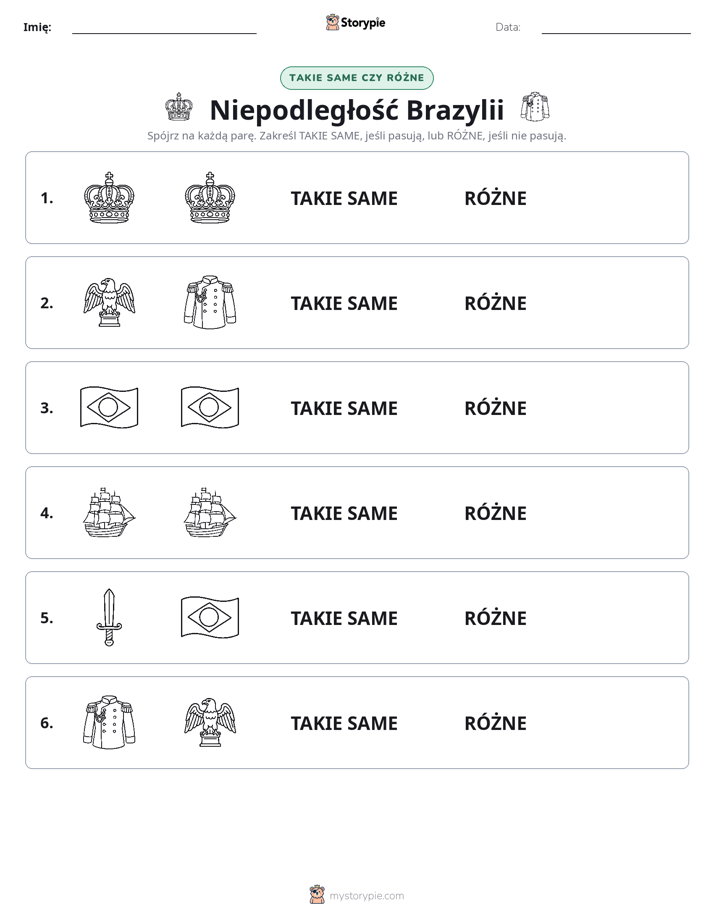Click the eagle statue in row 6
The image size is (714, 924).
210,722
